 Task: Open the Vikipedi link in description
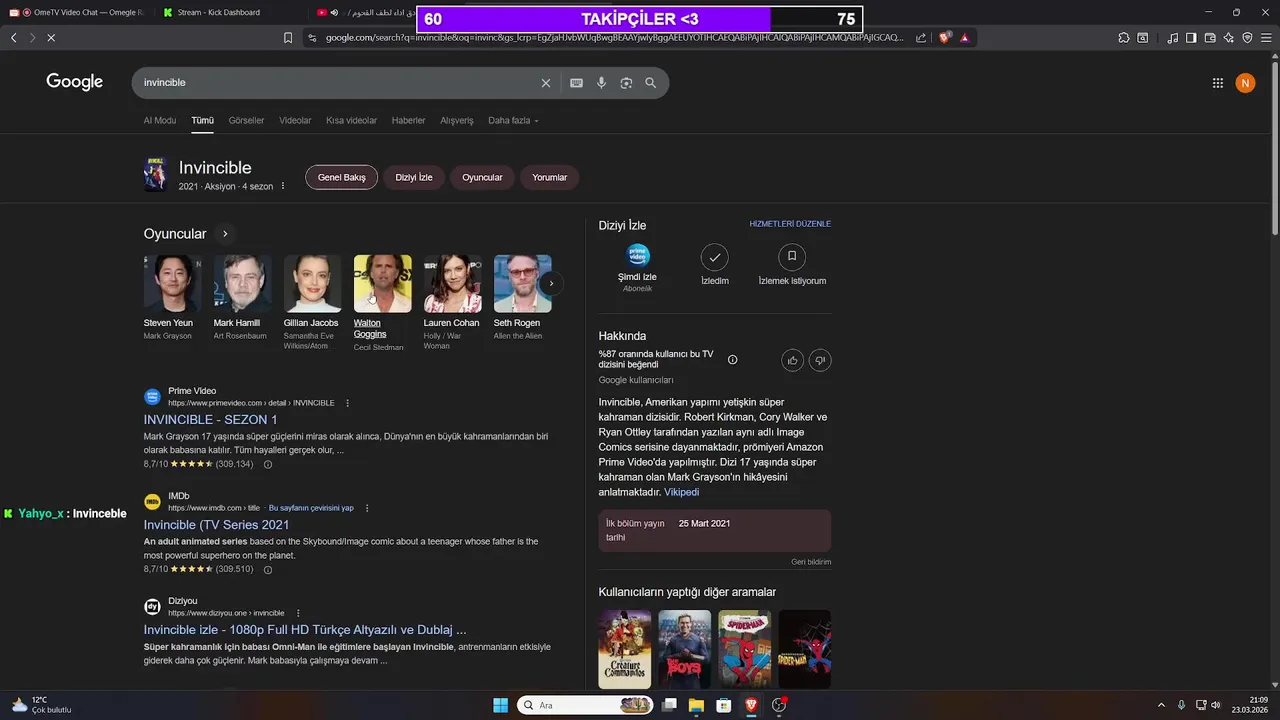[x=682, y=492]
